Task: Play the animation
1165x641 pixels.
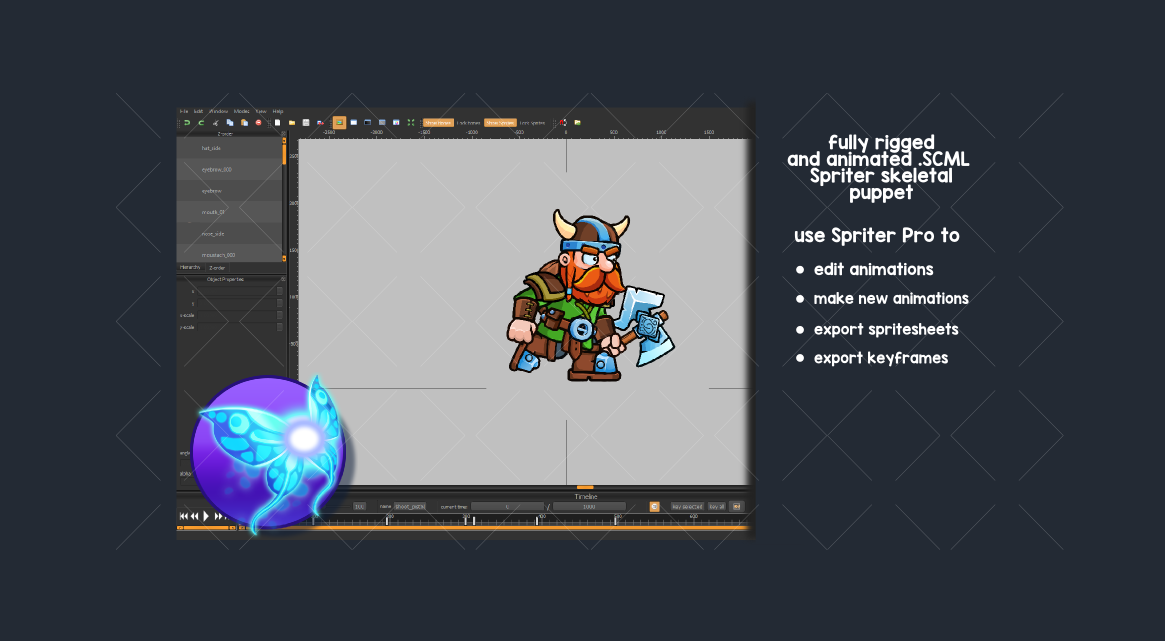Action: (x=206, y=515)
